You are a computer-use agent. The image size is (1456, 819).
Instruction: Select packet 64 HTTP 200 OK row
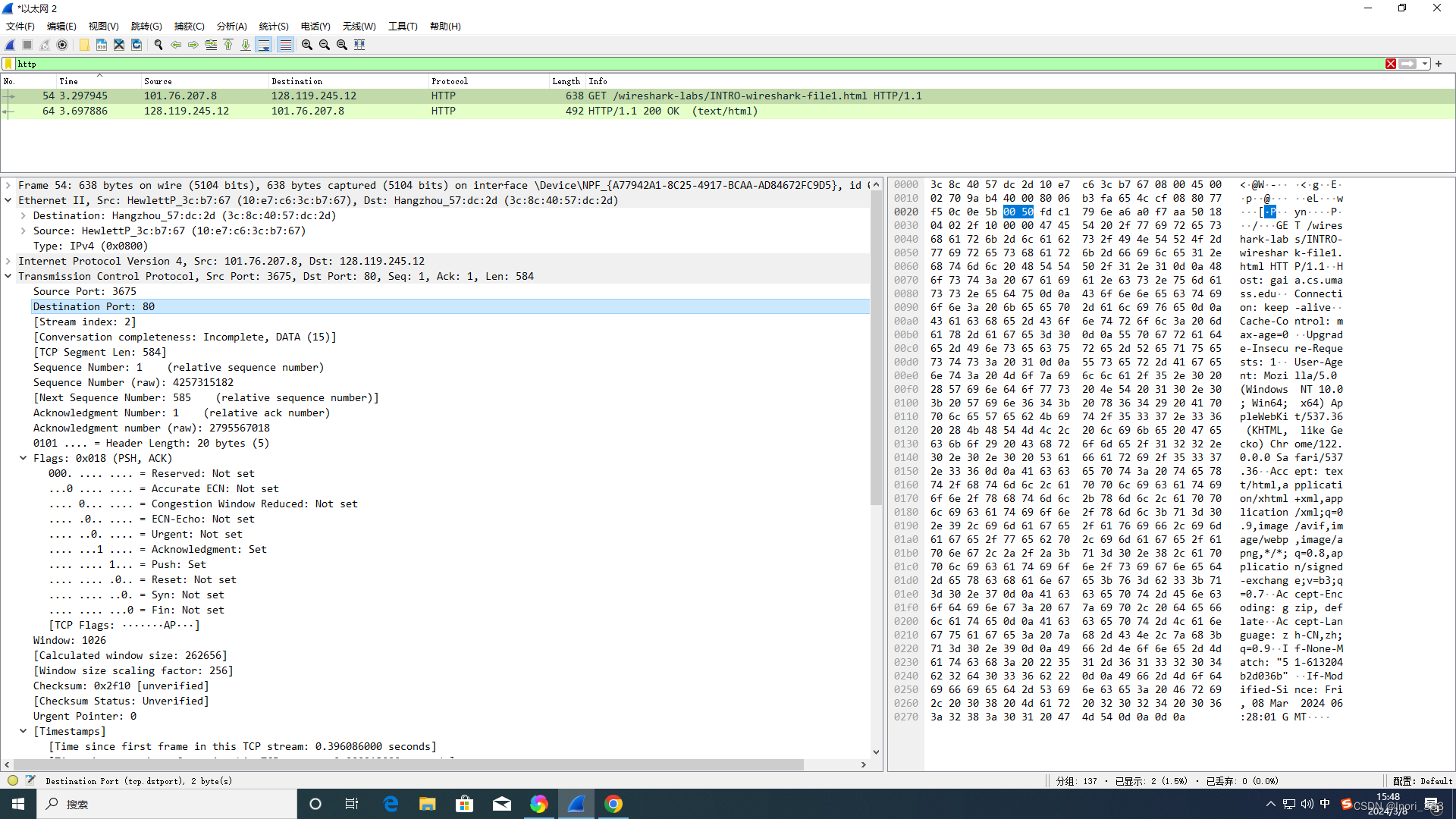point(455,111)
